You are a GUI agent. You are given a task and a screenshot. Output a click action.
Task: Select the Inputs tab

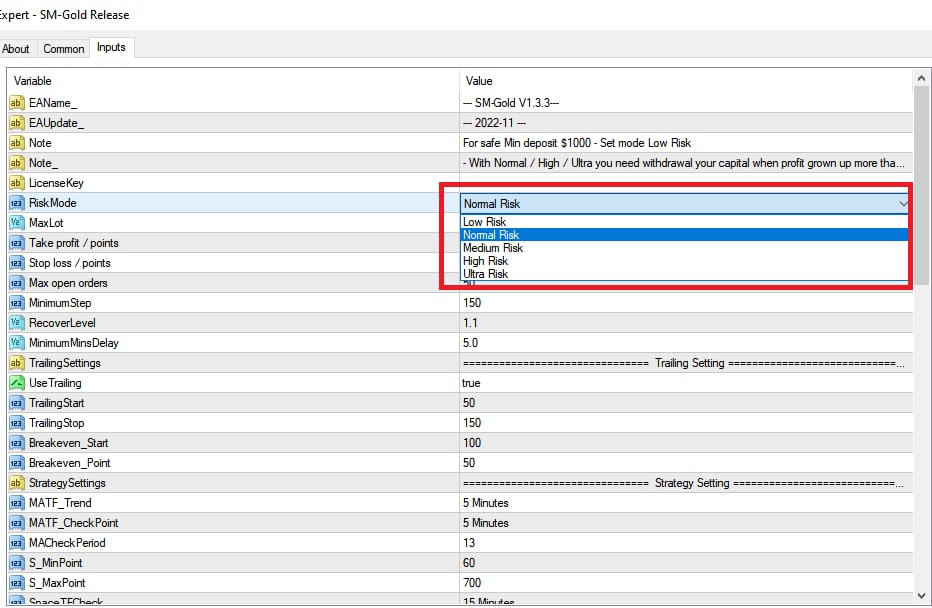click(111, 47)
